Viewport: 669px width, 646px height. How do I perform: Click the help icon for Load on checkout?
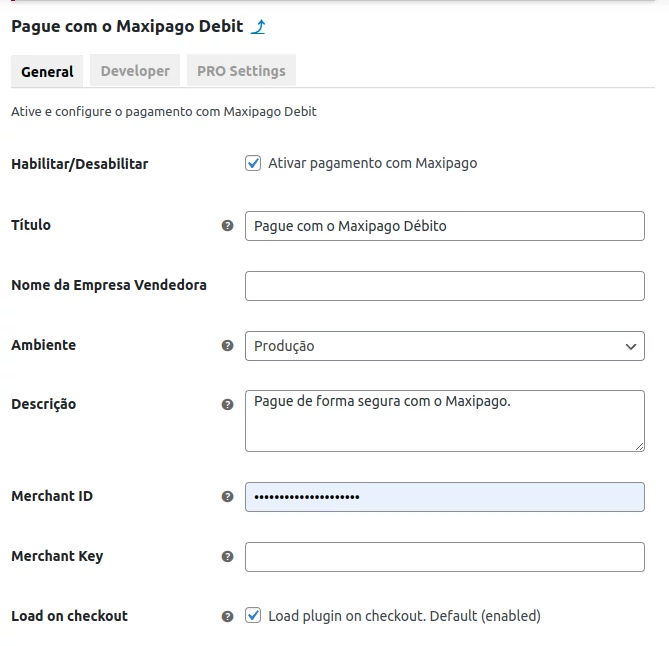[x=227, y=617]
